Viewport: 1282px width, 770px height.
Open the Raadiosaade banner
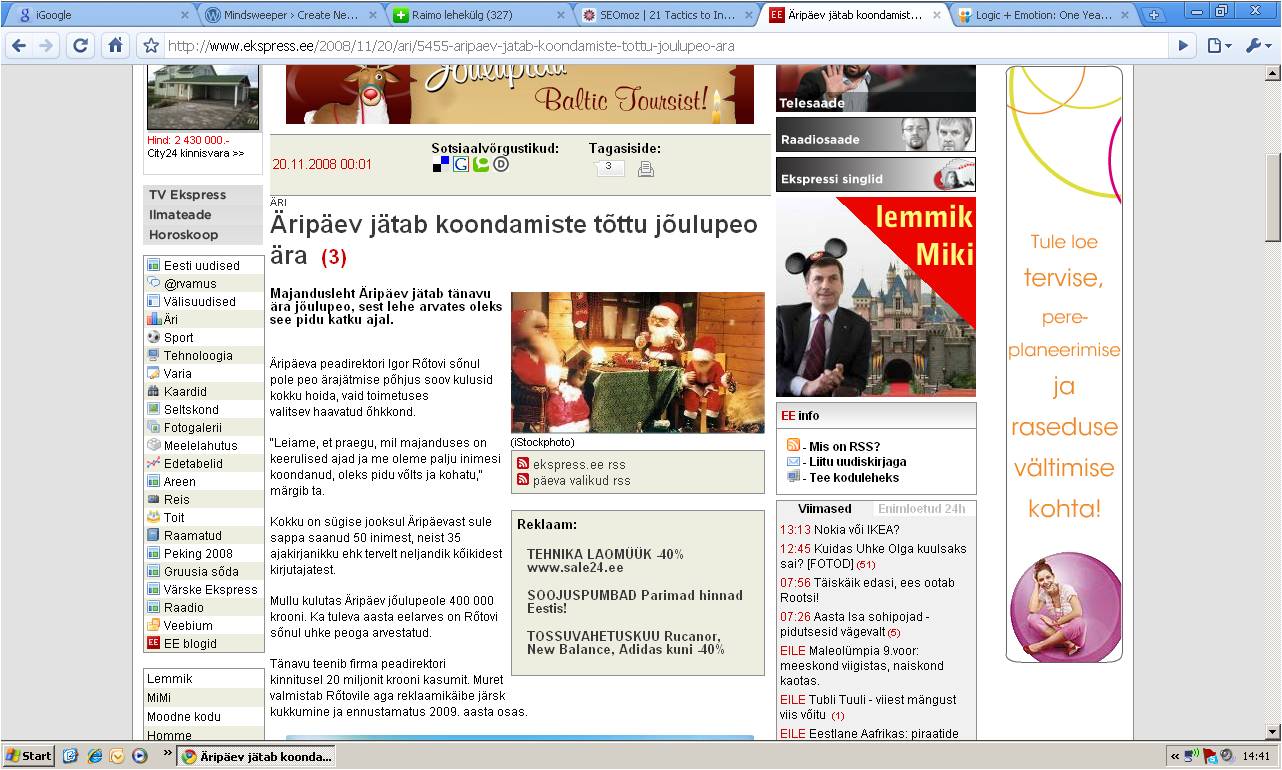876,135
